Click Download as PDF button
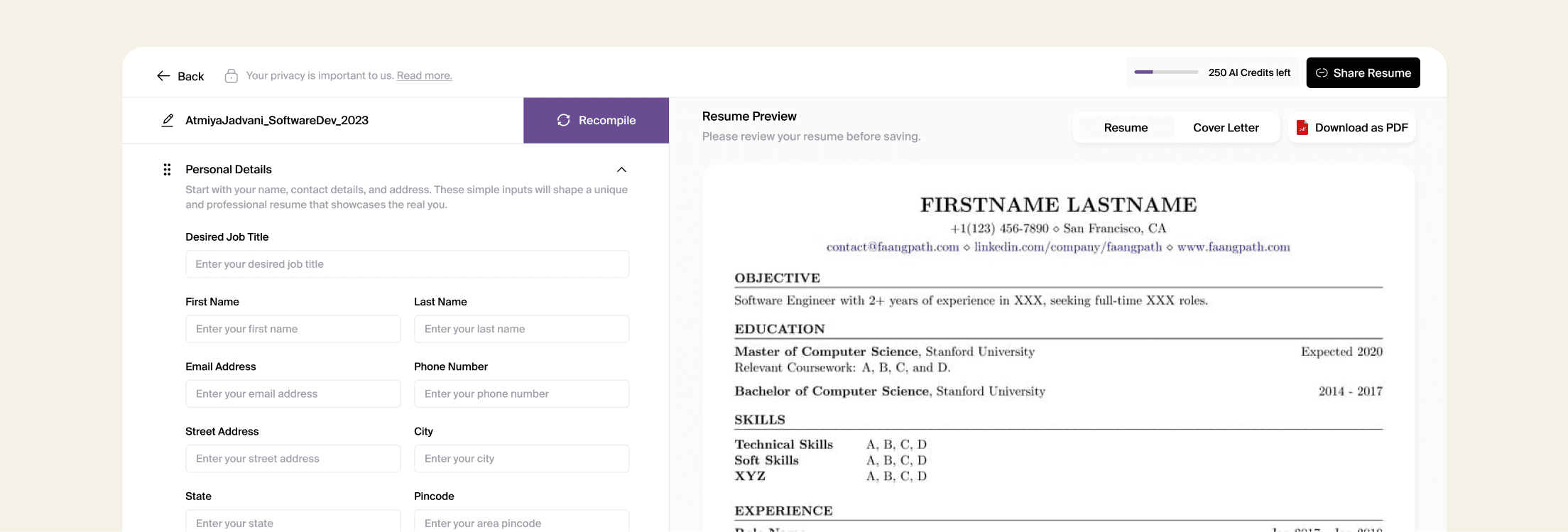Screen dimensions: 1568x532 tap(1351, 128)
